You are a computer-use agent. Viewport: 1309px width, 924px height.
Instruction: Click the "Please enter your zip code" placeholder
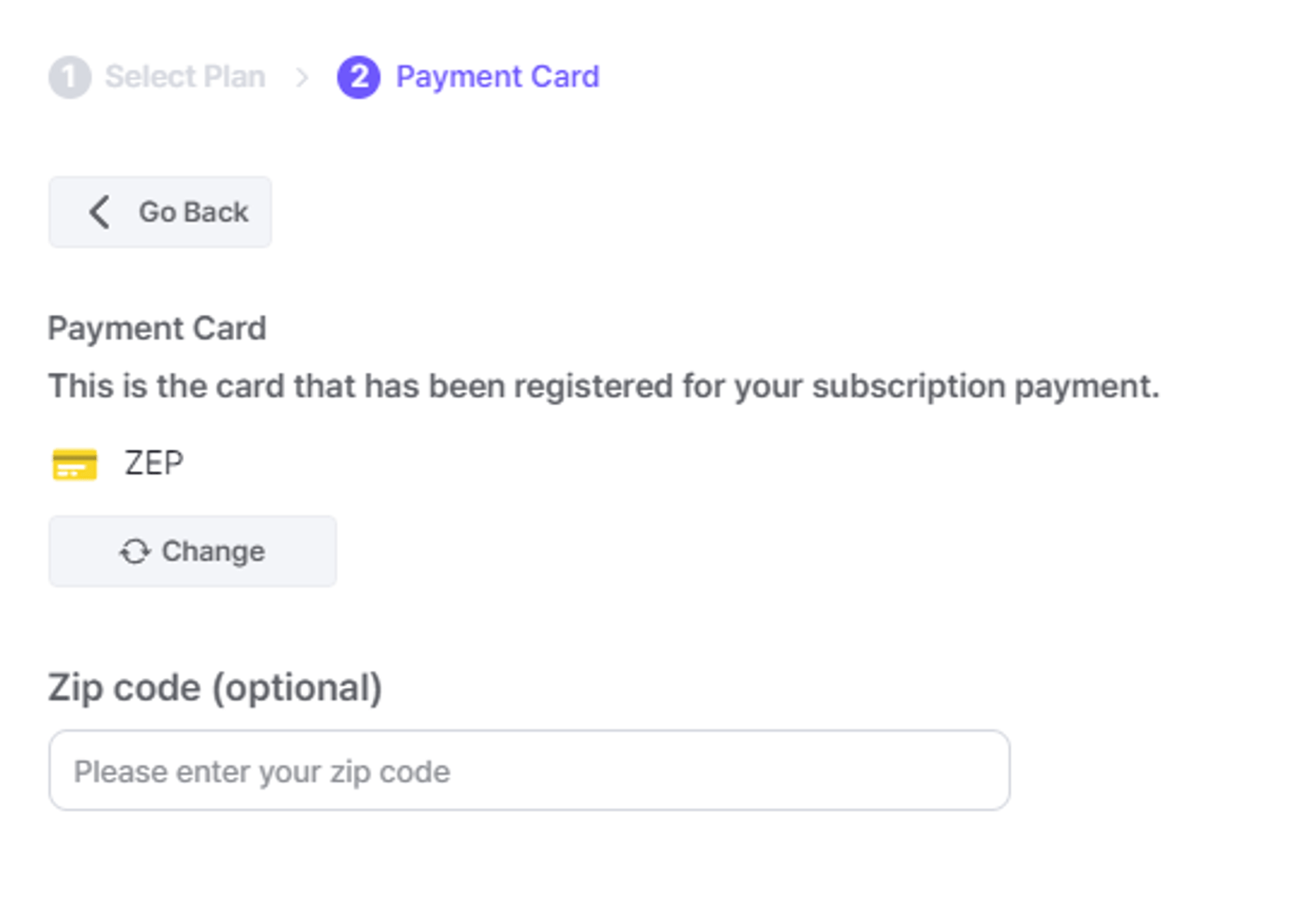tap(262, 772)
